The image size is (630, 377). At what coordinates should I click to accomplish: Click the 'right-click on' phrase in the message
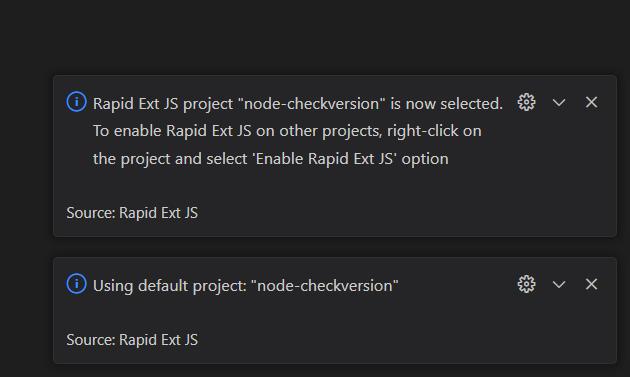click(x=434, y=131)
